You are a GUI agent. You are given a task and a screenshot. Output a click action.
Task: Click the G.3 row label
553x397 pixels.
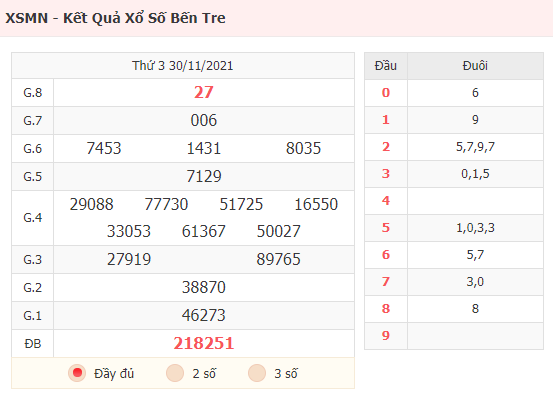coord(33,259)
